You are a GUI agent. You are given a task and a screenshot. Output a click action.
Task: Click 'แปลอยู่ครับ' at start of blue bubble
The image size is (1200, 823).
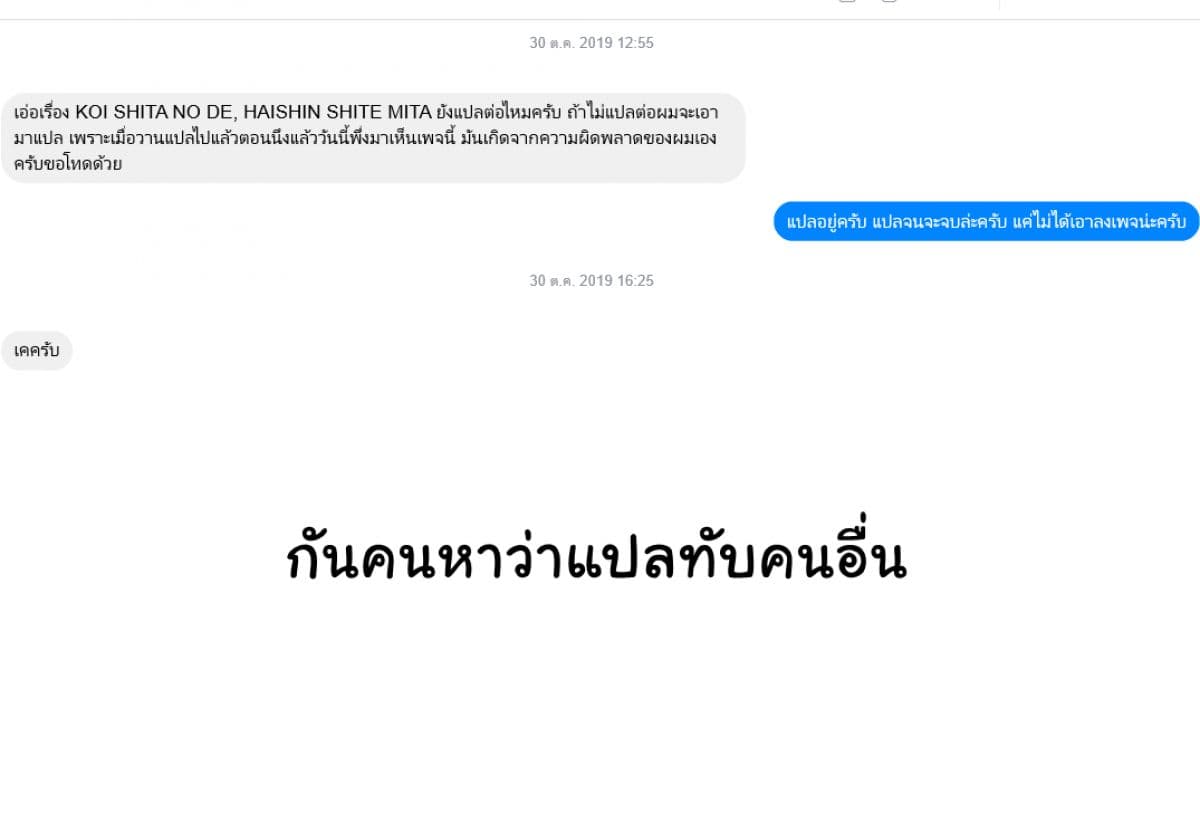pos(827,221)
